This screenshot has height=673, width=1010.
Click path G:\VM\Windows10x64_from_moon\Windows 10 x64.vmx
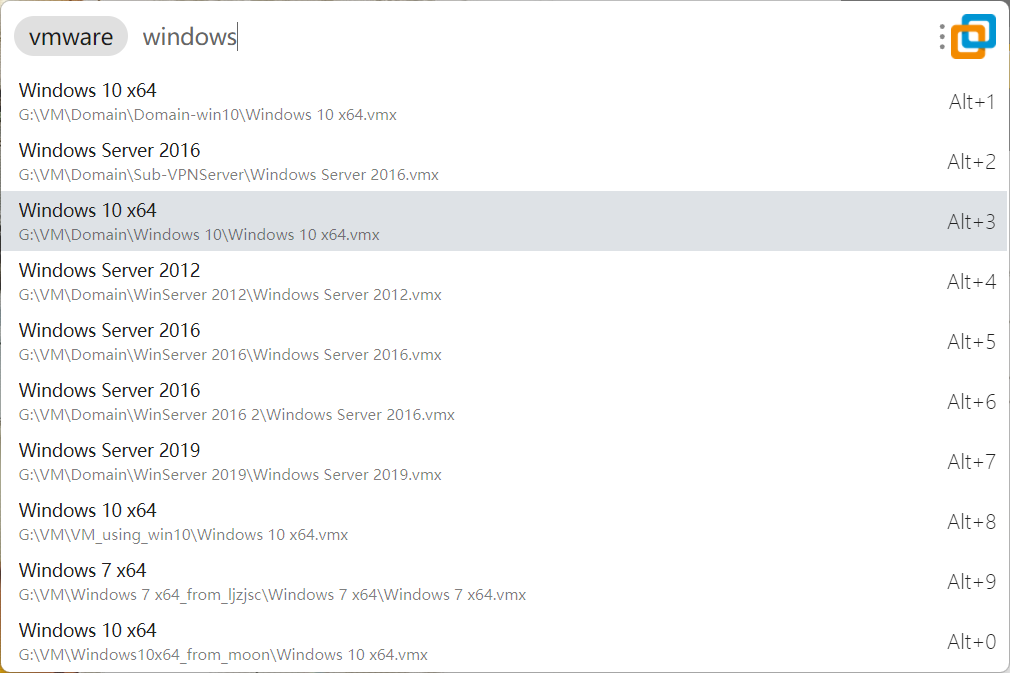click(223, 654)
